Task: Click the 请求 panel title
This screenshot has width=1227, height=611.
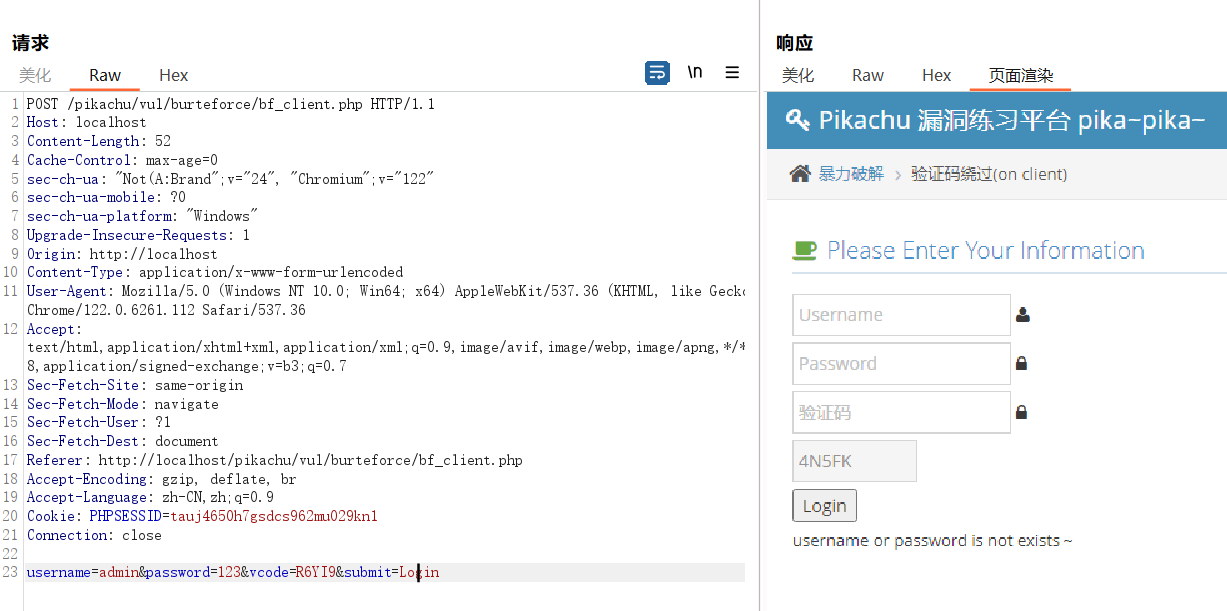Action: (30, 43)
